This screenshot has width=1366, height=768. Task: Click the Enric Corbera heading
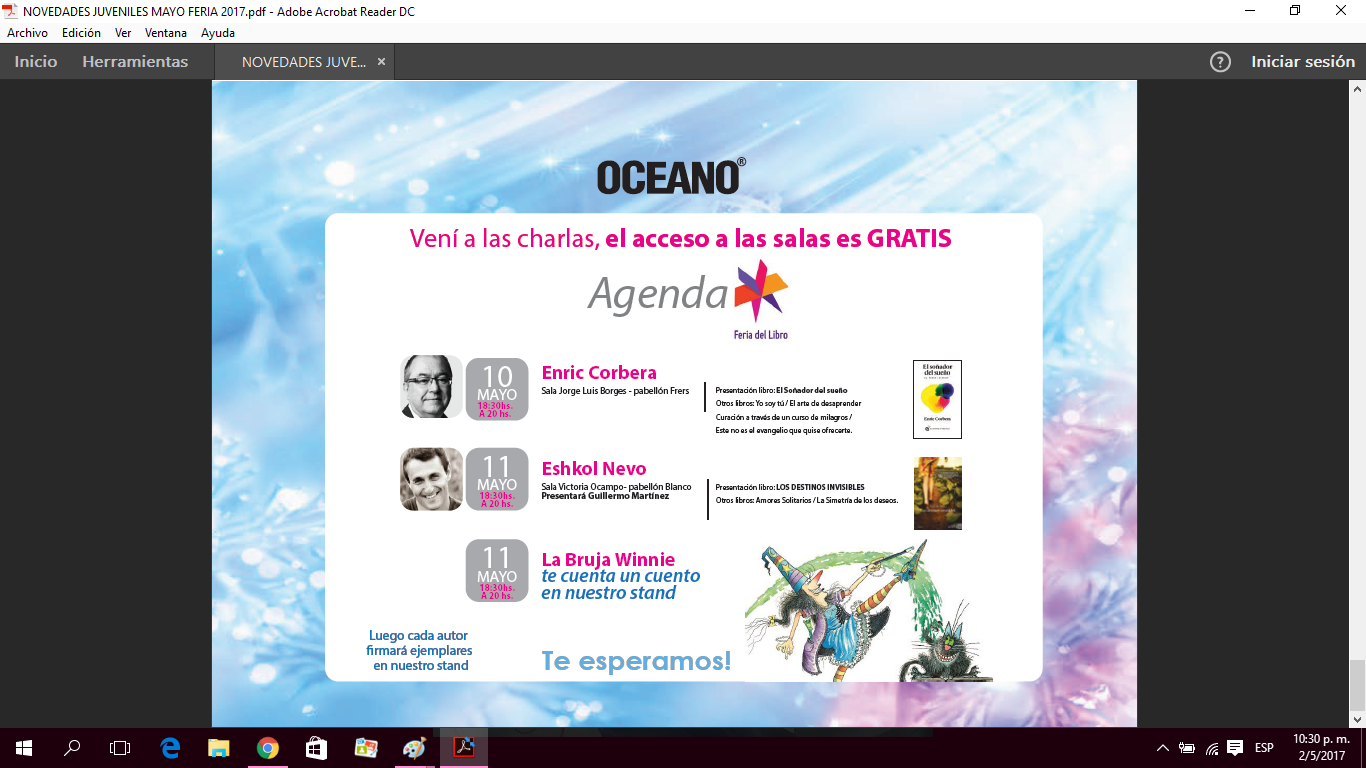(x=599, y=373)
